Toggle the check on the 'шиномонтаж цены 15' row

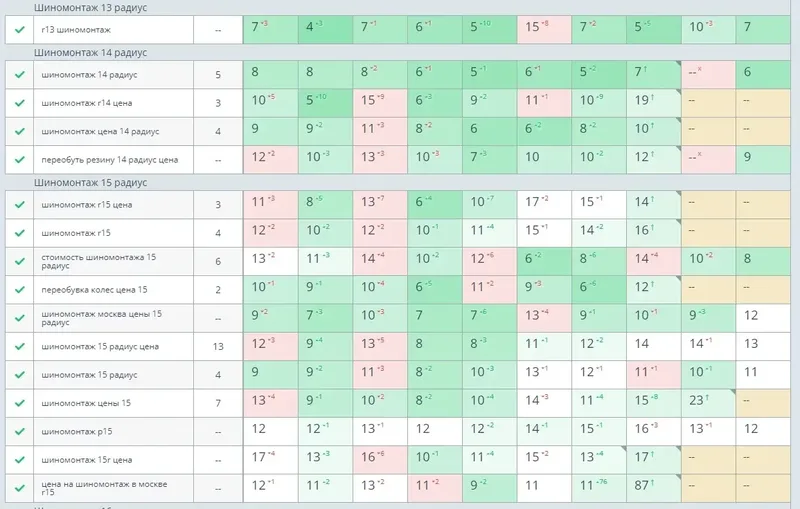[x=19, y=403]
